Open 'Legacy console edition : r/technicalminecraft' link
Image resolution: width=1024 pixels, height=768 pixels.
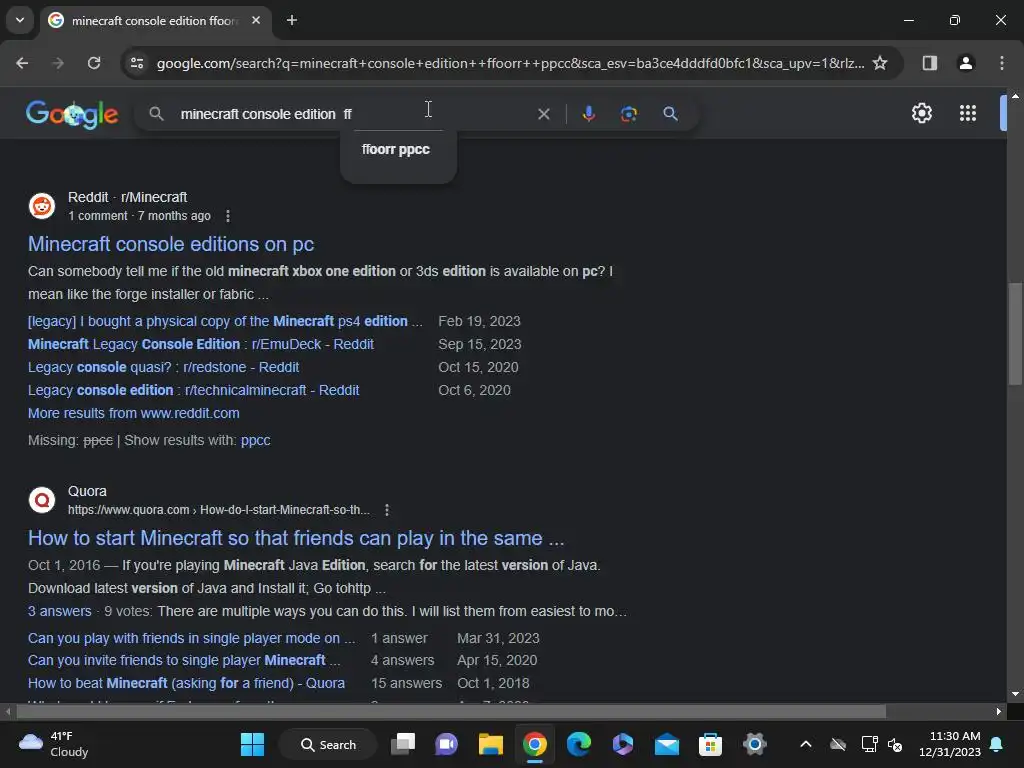[x=193, y=391]
